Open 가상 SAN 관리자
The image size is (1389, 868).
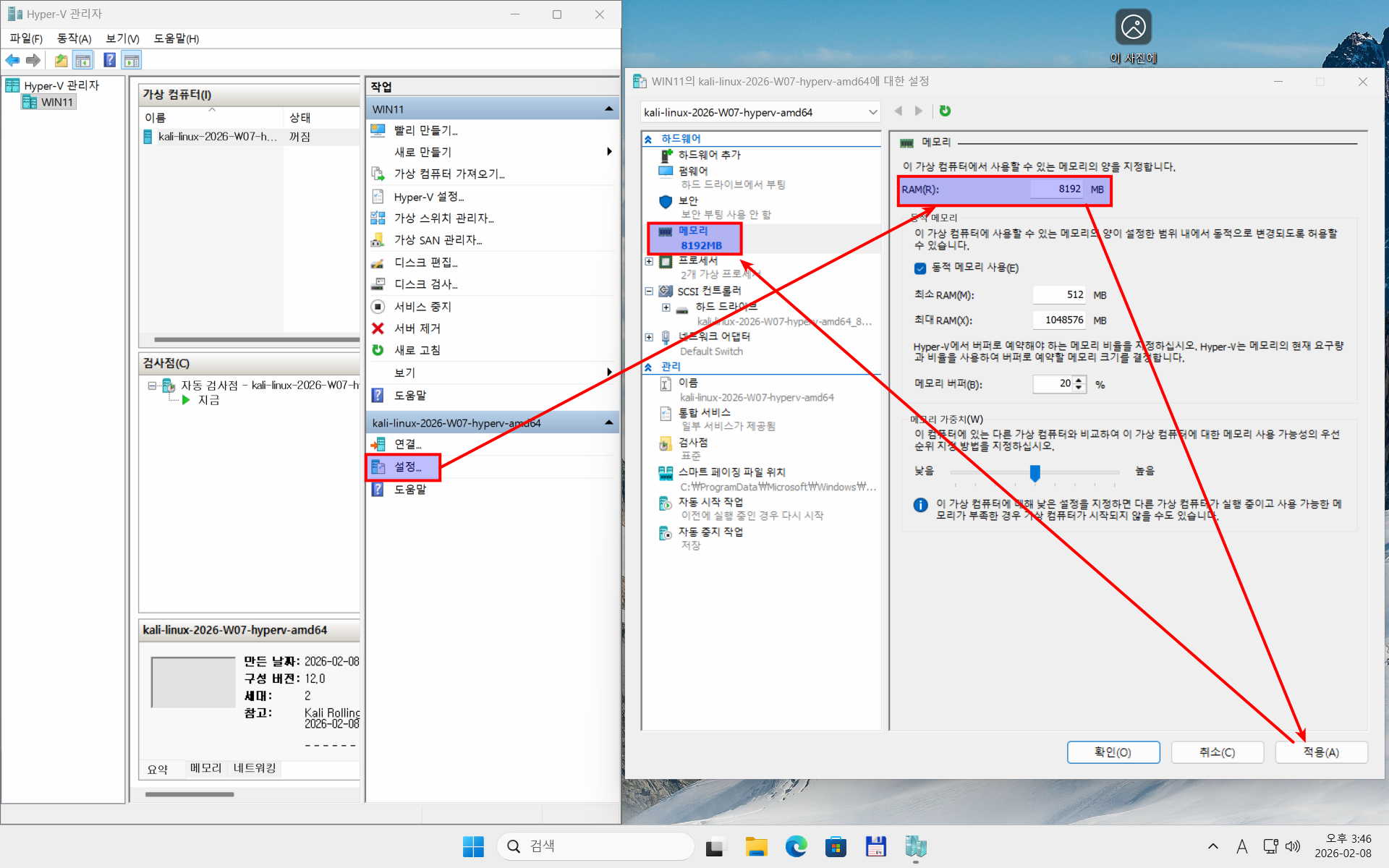coord(438,239)
